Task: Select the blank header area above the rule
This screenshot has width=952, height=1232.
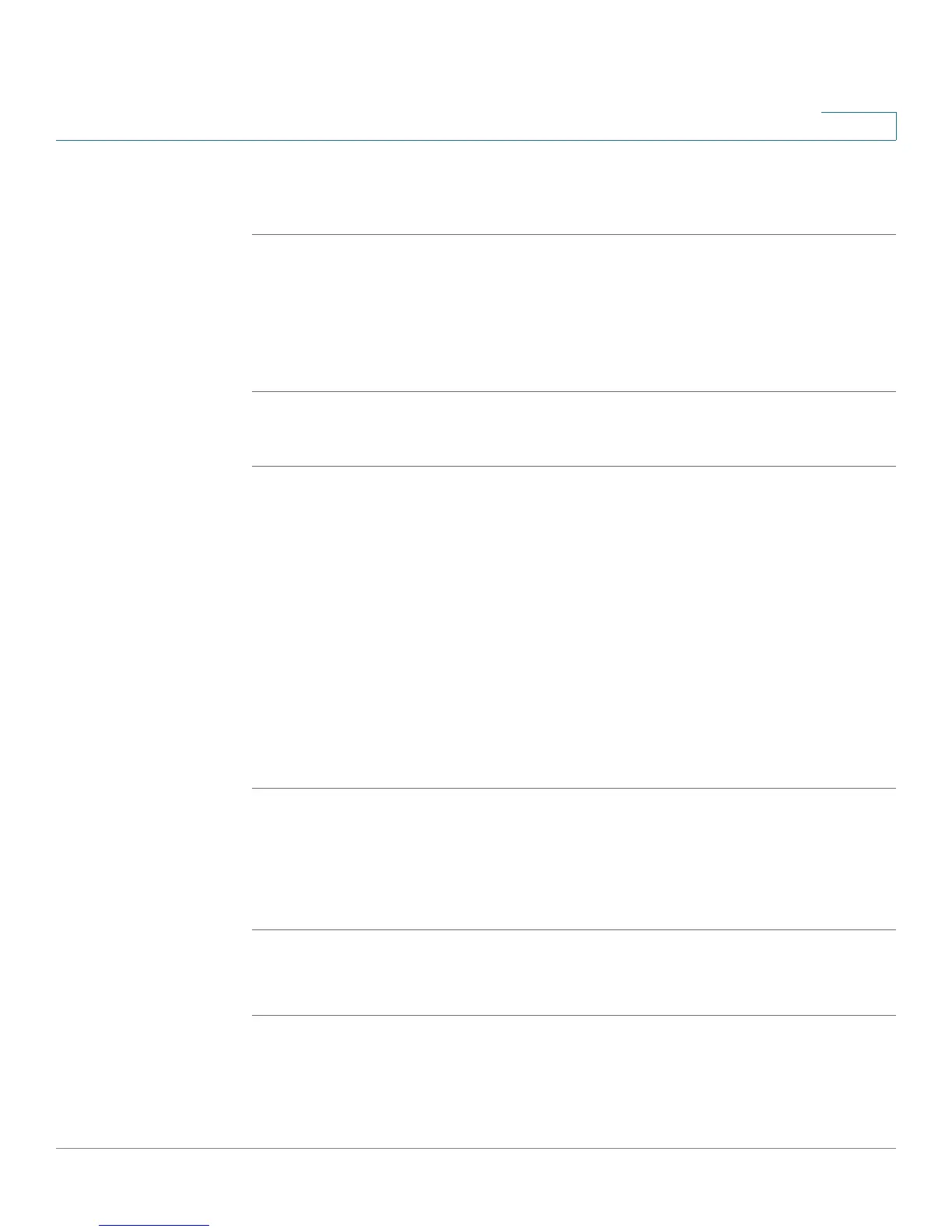Action: 436,70
